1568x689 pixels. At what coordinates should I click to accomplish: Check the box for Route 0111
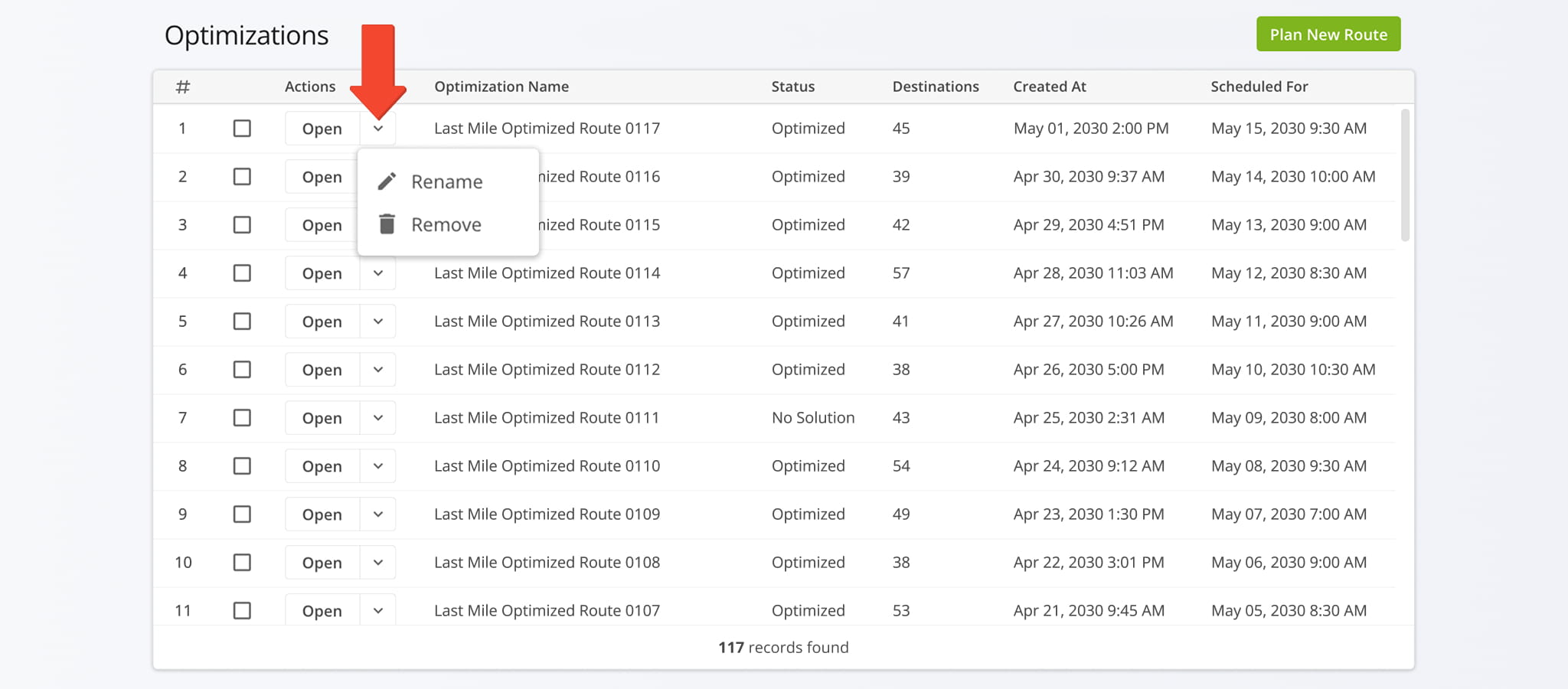[x=242, y=418]
